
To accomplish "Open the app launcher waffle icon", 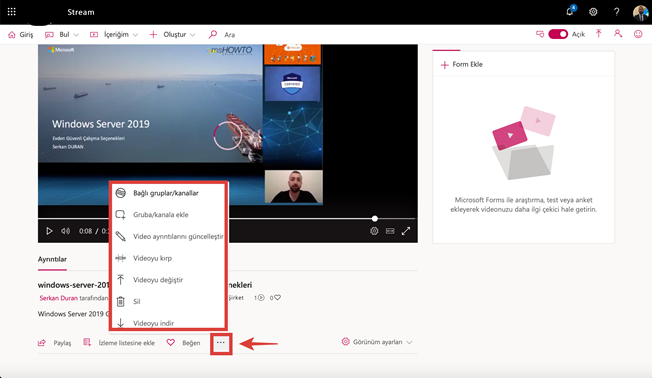I will (12, 12).
